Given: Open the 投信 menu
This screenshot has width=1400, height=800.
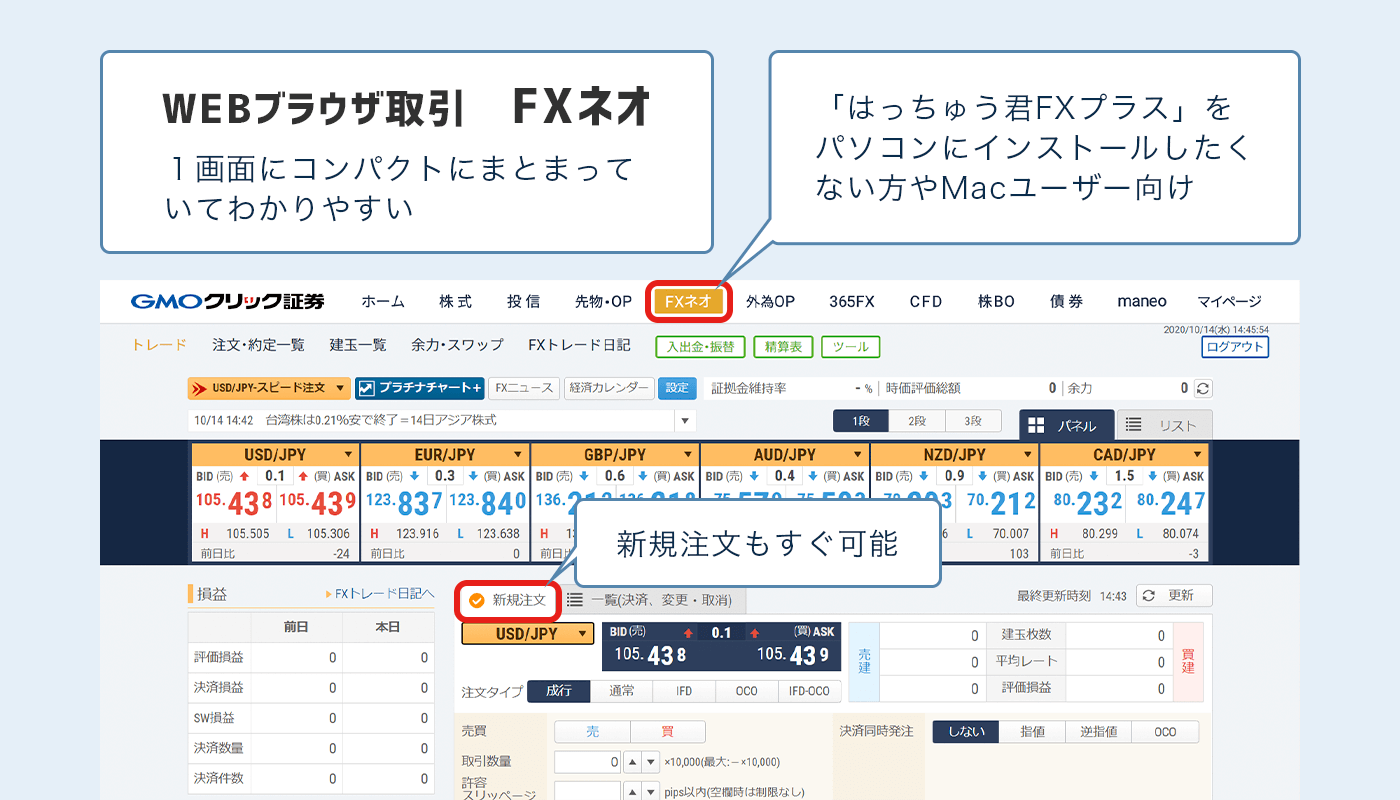Looking at the screenshot, I should tap(523, 301).
